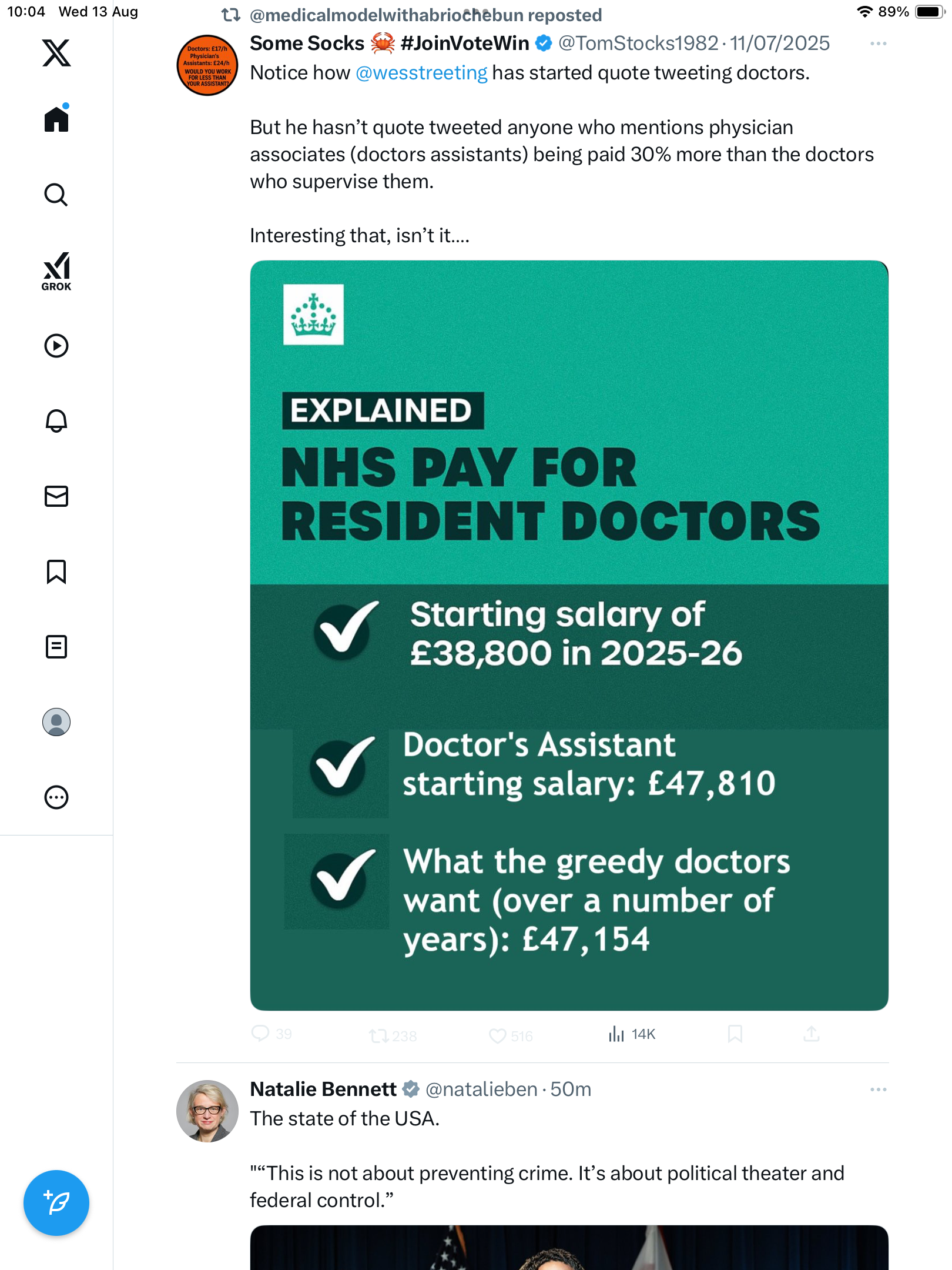Open Bookmarks in the sidebar
Screen dimensions: 952x1270
point(56,571)
